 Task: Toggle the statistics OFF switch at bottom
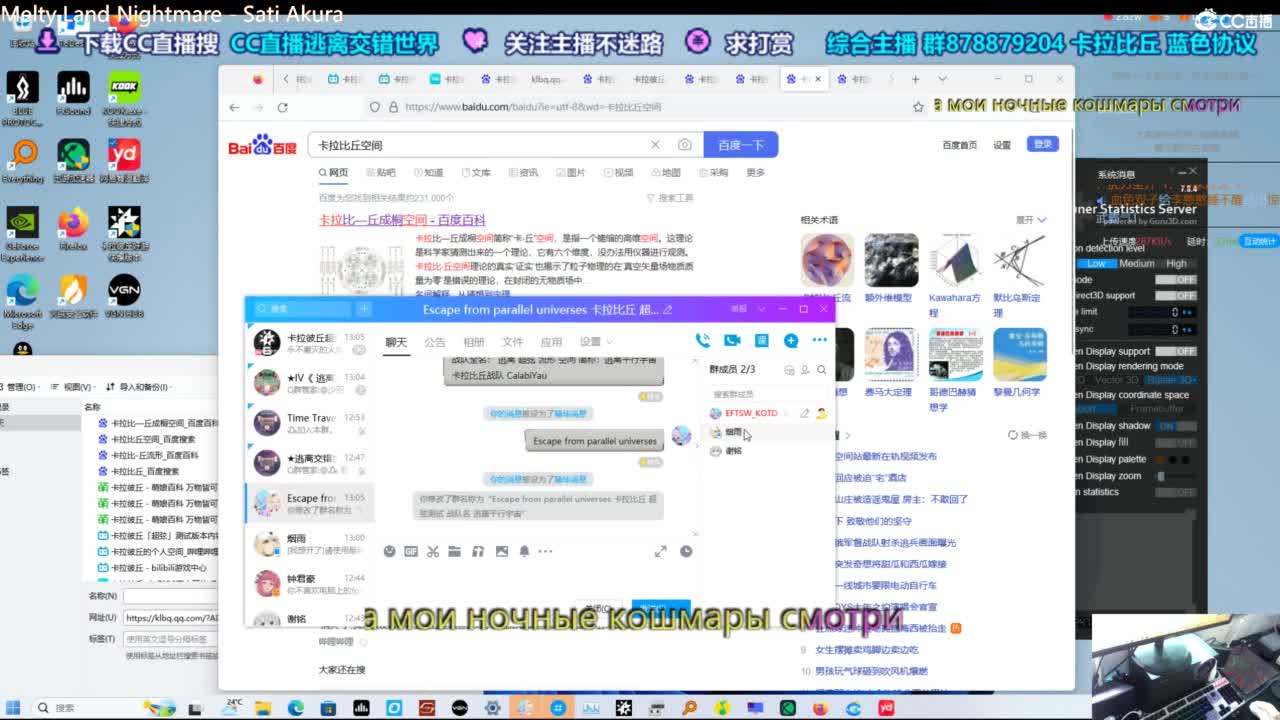click(x=1176, y=492)
